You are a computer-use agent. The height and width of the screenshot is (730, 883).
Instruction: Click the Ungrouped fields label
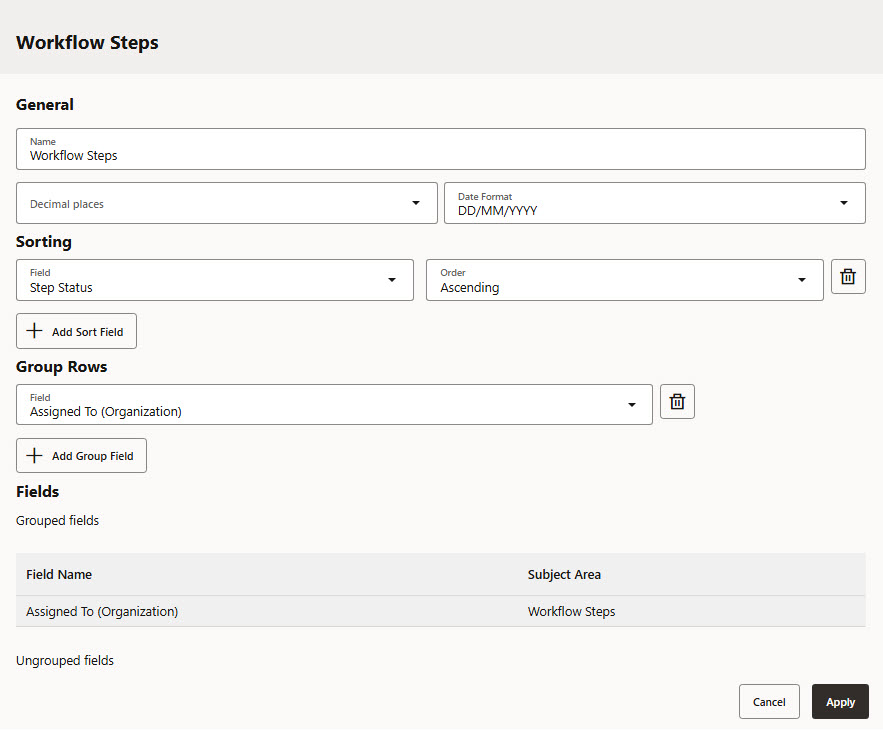65,661
